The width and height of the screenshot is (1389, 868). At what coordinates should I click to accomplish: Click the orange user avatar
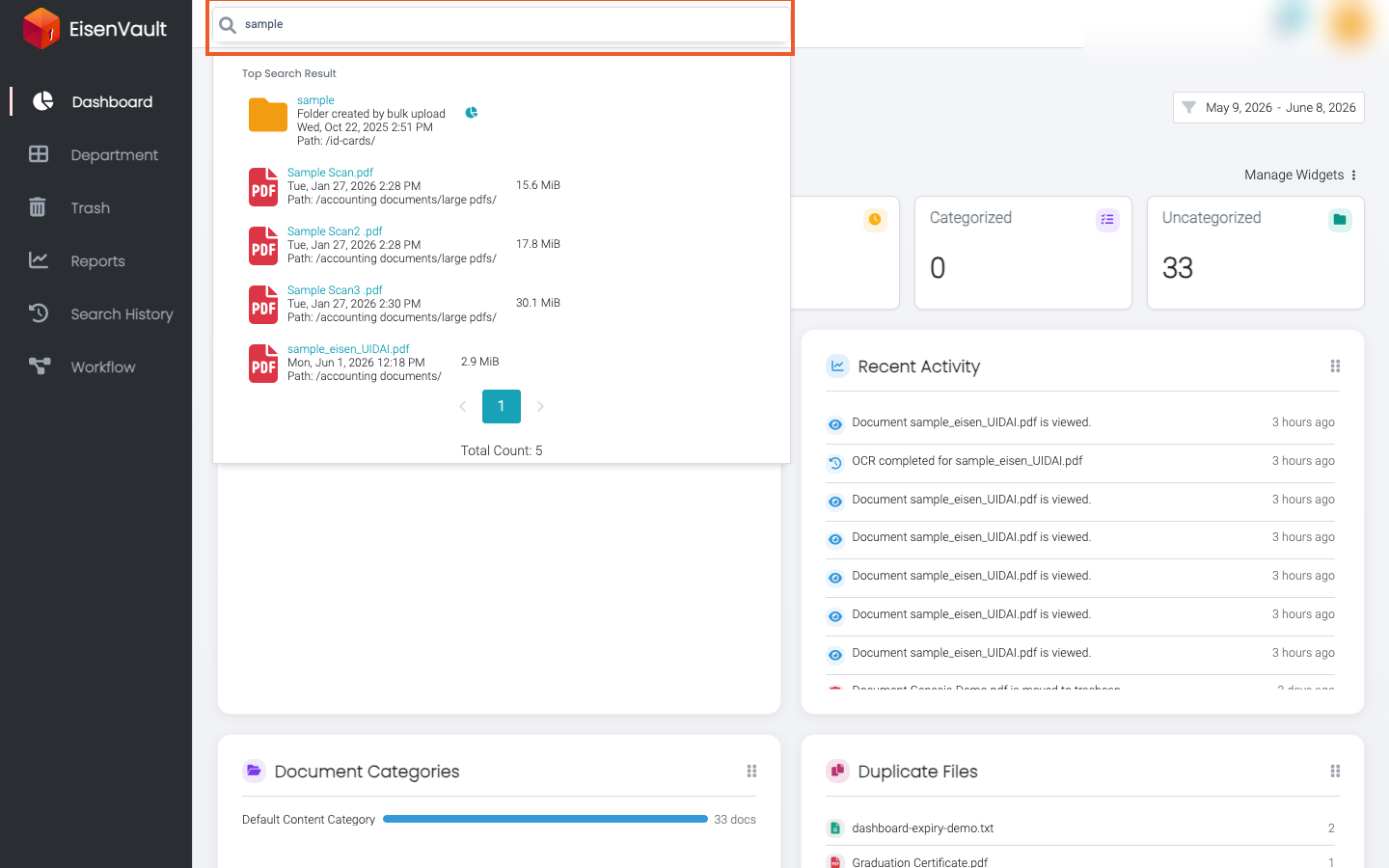point(1350,23)
